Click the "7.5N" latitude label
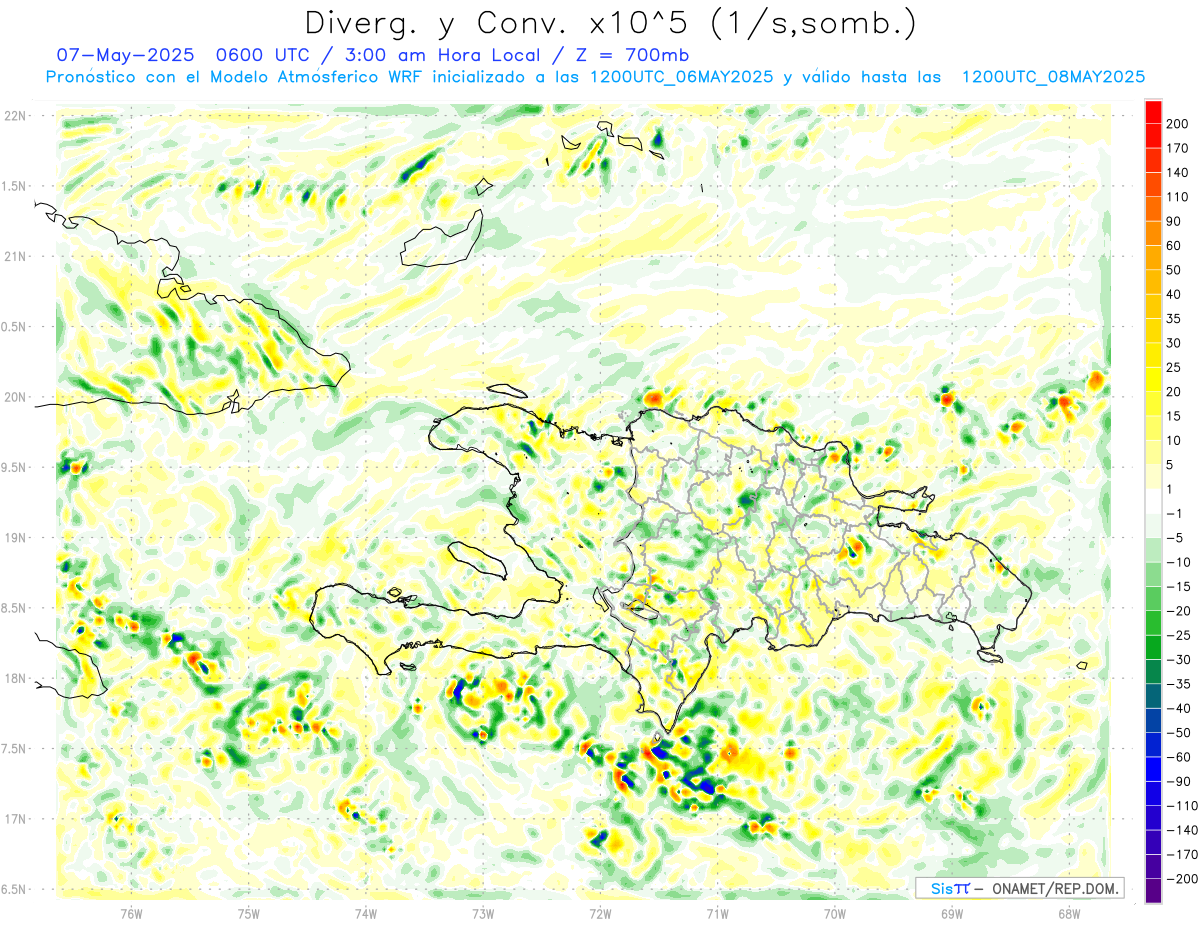Viewport: 1200px width, 927px height. (13, 749)
